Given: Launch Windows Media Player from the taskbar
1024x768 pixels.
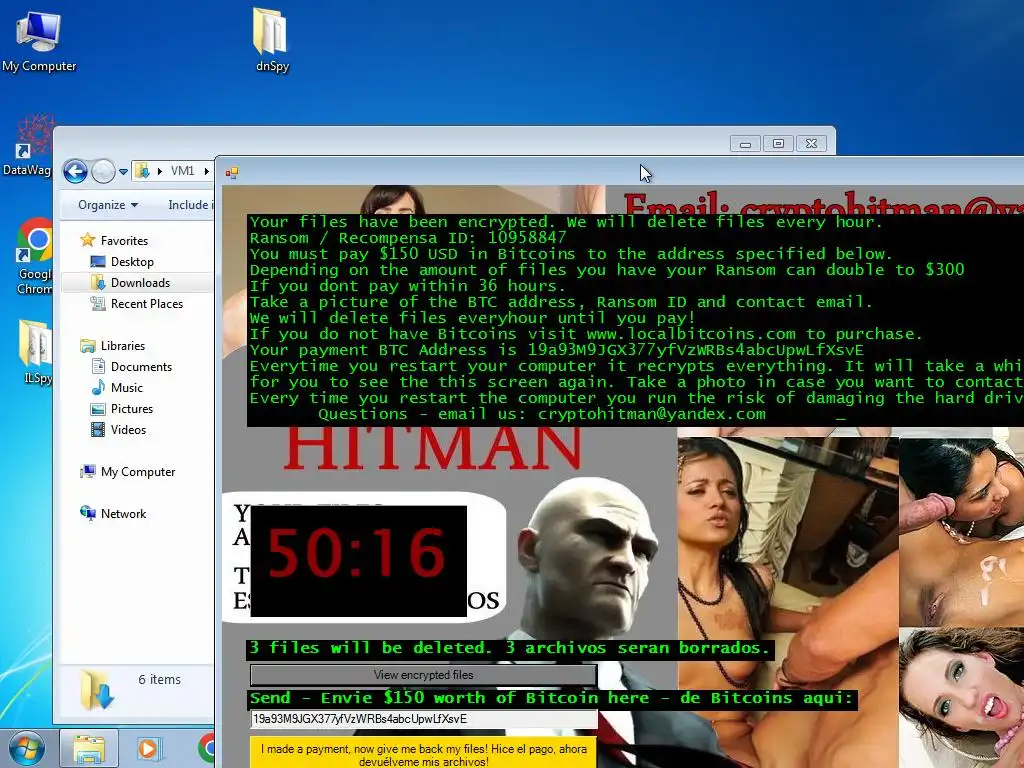Looking at the screenshot, I should point(148,749).
